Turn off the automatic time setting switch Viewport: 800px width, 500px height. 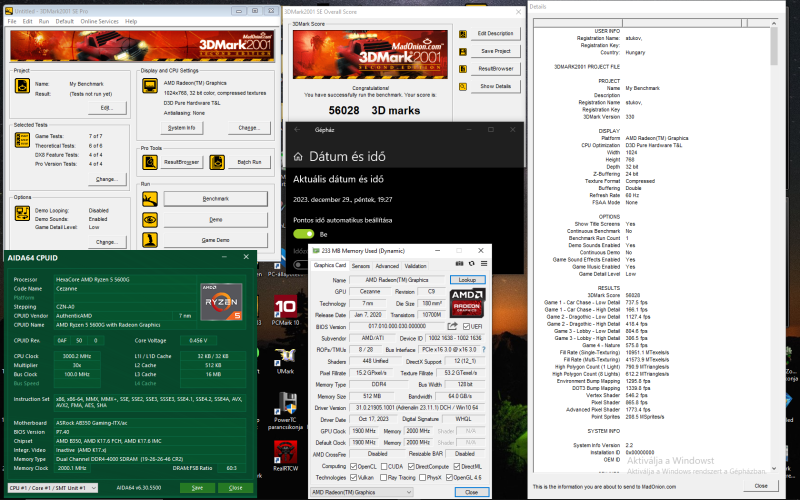pyautogui.click(x=304, y=234)
